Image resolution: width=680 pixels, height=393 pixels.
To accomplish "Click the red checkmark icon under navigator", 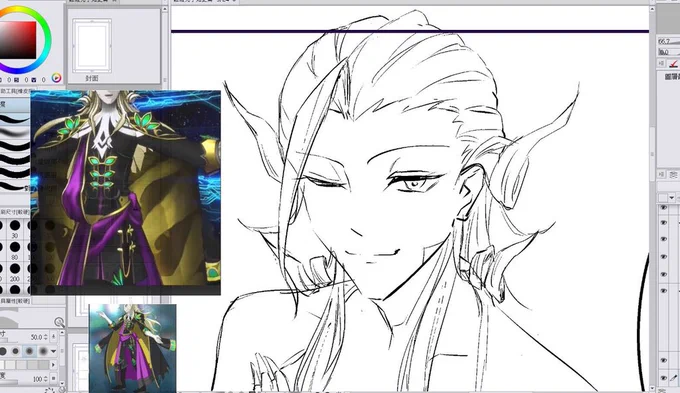I will (x=673, y=64).
